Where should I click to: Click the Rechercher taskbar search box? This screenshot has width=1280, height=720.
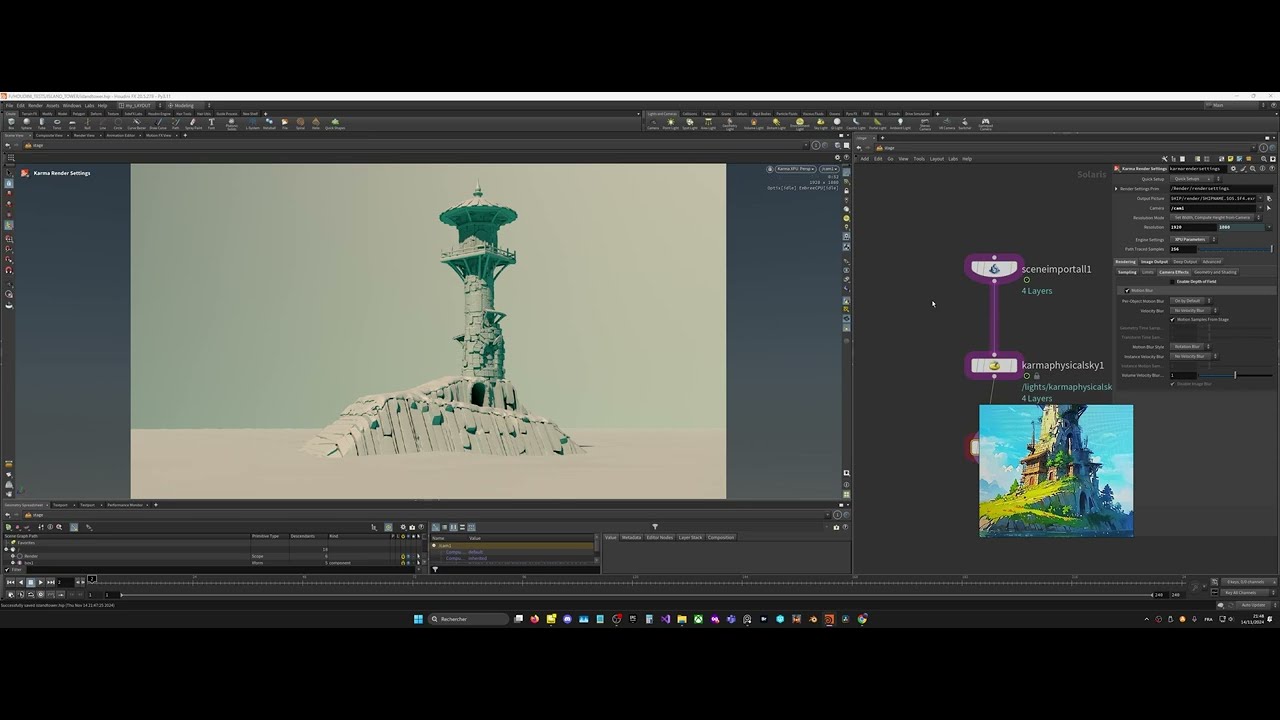(469, 619)
